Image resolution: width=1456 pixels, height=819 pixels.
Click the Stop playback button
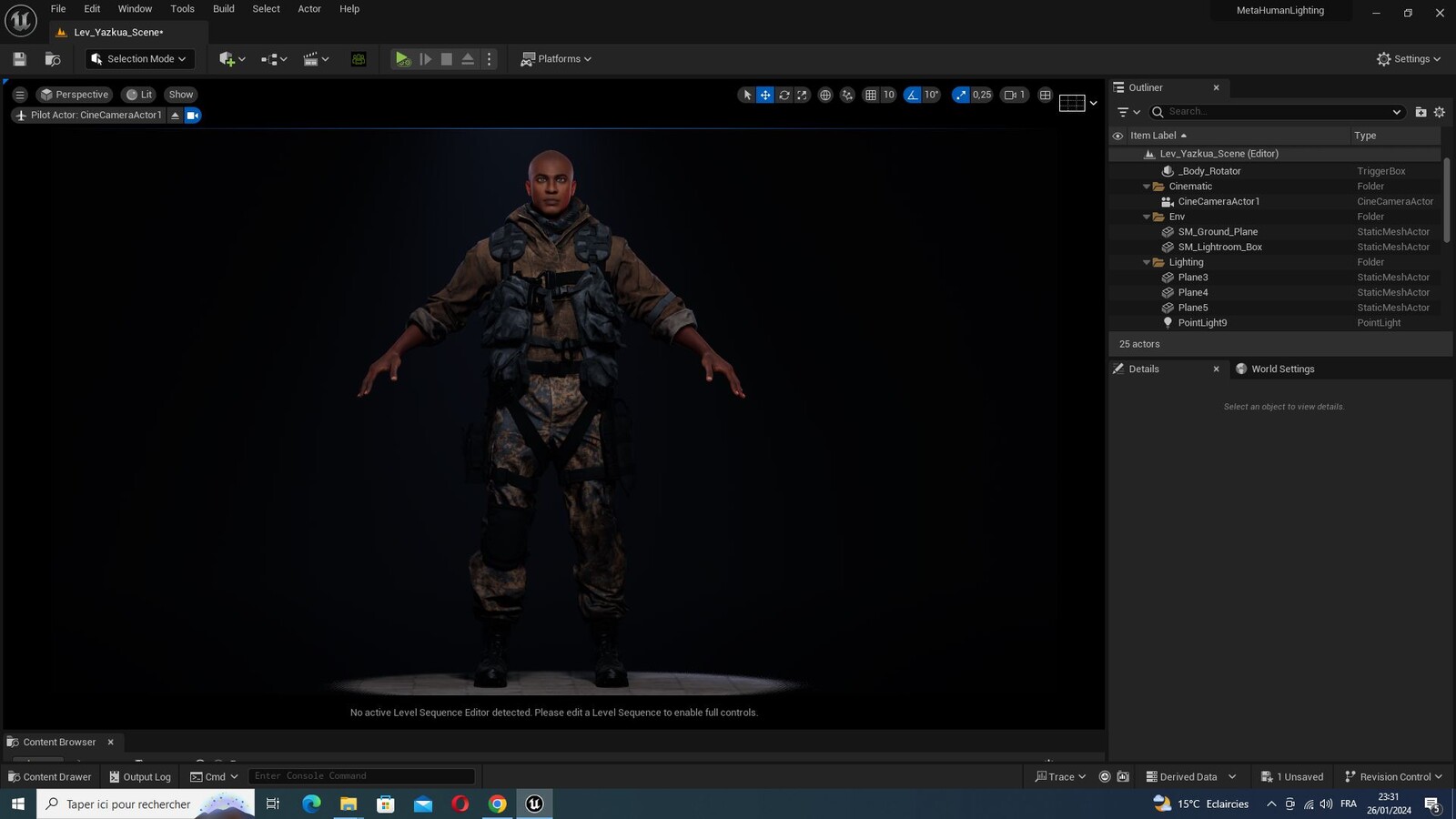click(446, 59)
